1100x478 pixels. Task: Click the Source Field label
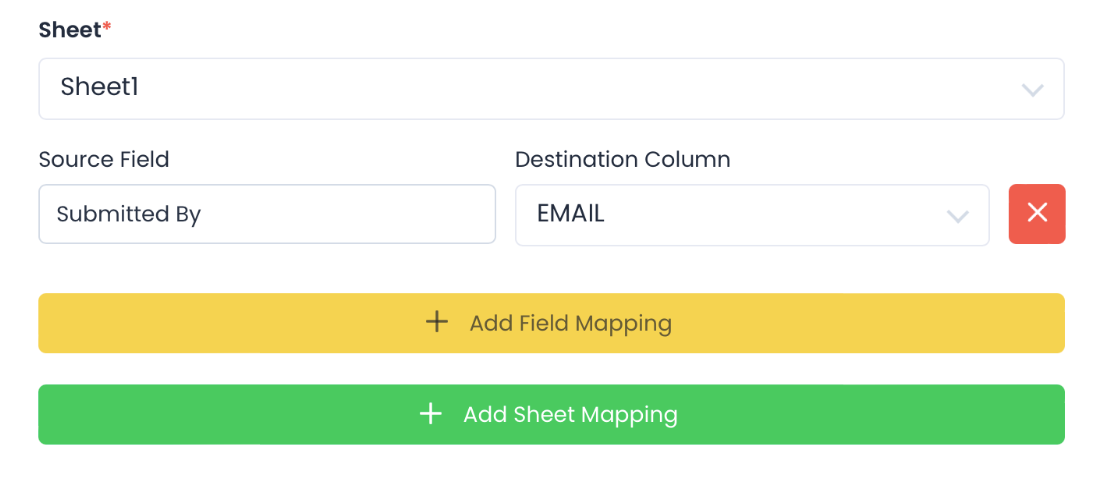[104, 159]
